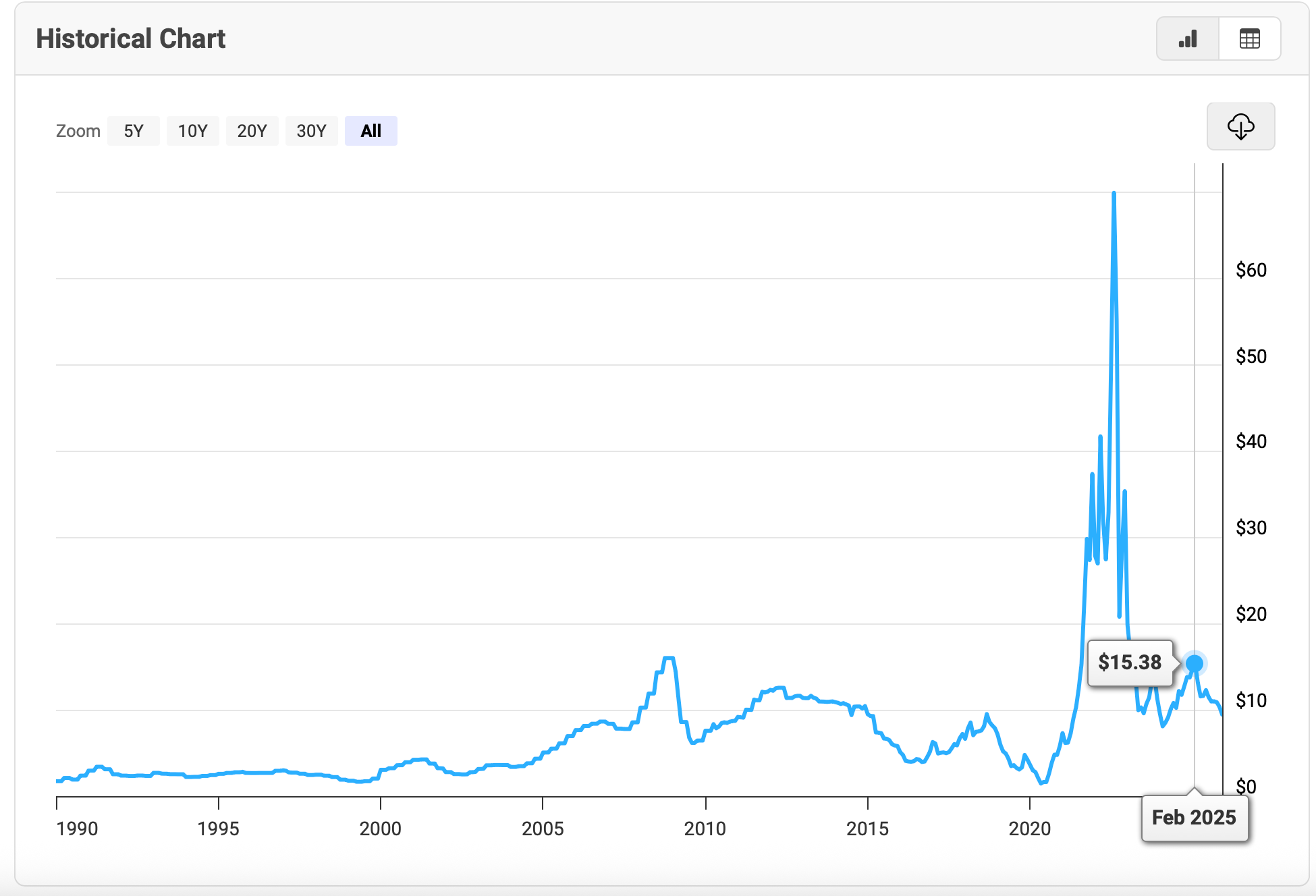The height and width of the screenshot is (896, 1316).
Task: Click the Feb 2025 date label
Action: point(1194,818)
